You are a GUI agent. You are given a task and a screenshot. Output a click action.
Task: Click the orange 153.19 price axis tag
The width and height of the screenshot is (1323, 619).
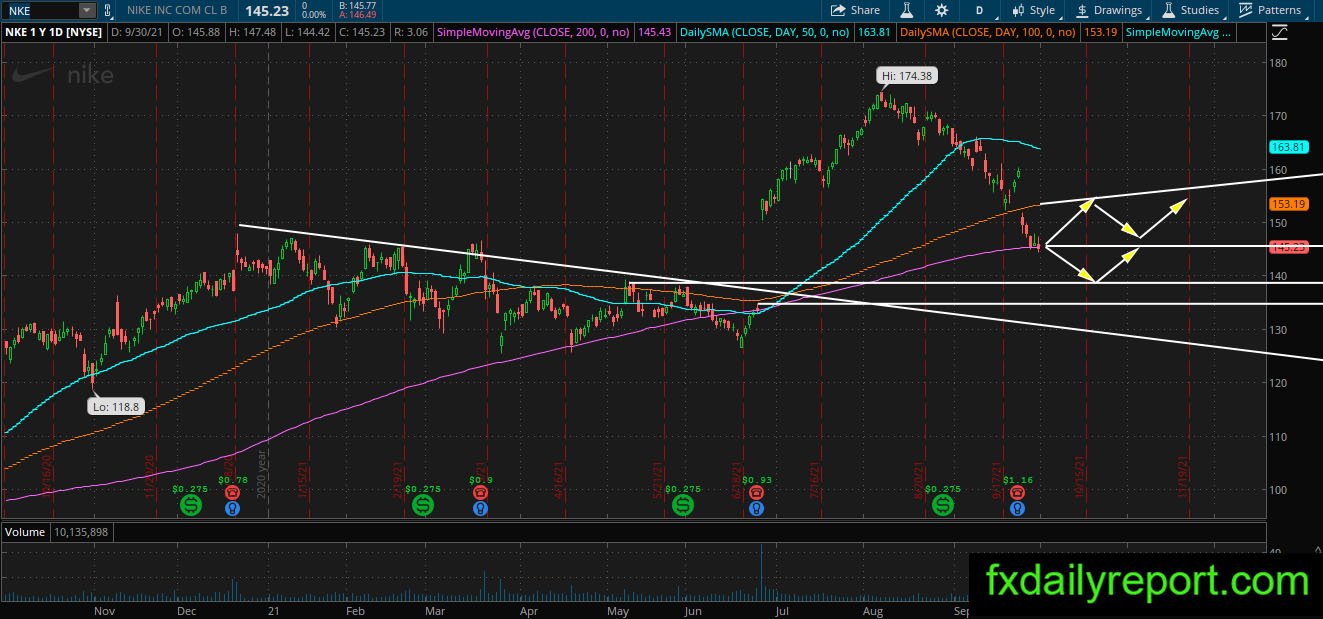(1288, 204)
